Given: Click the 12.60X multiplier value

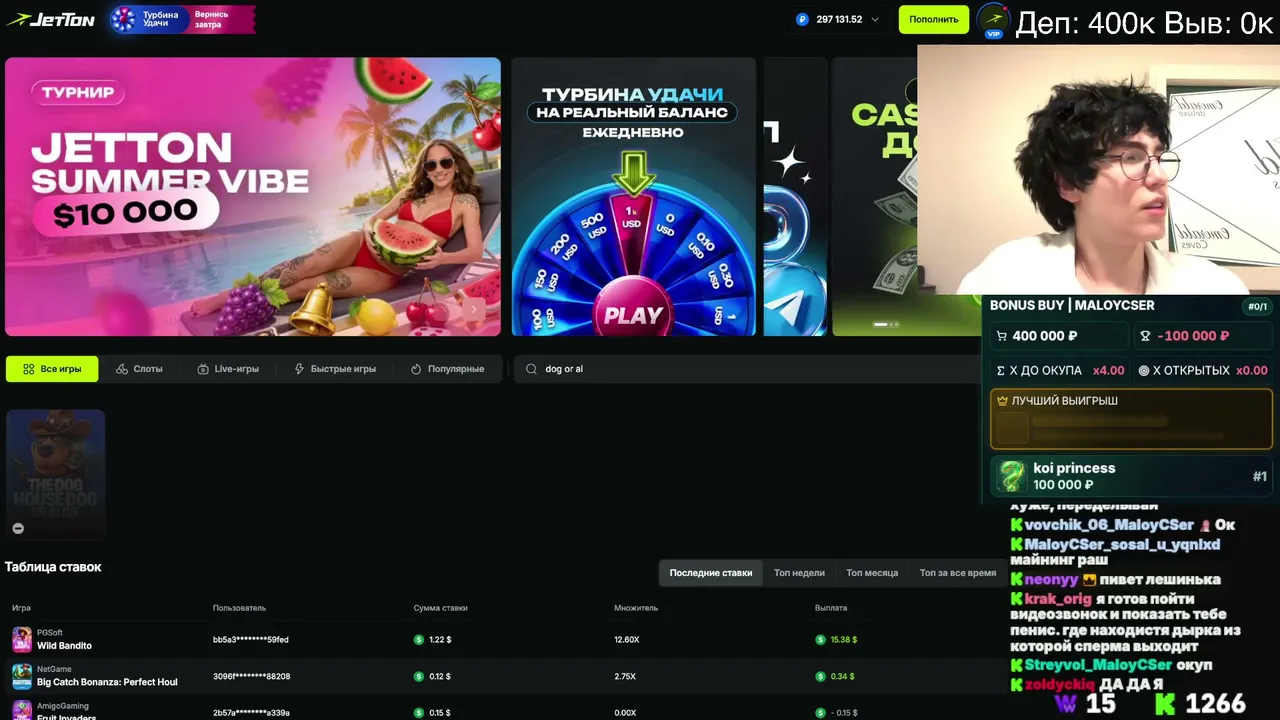Looking at the screenshot, I should [627, 640].
